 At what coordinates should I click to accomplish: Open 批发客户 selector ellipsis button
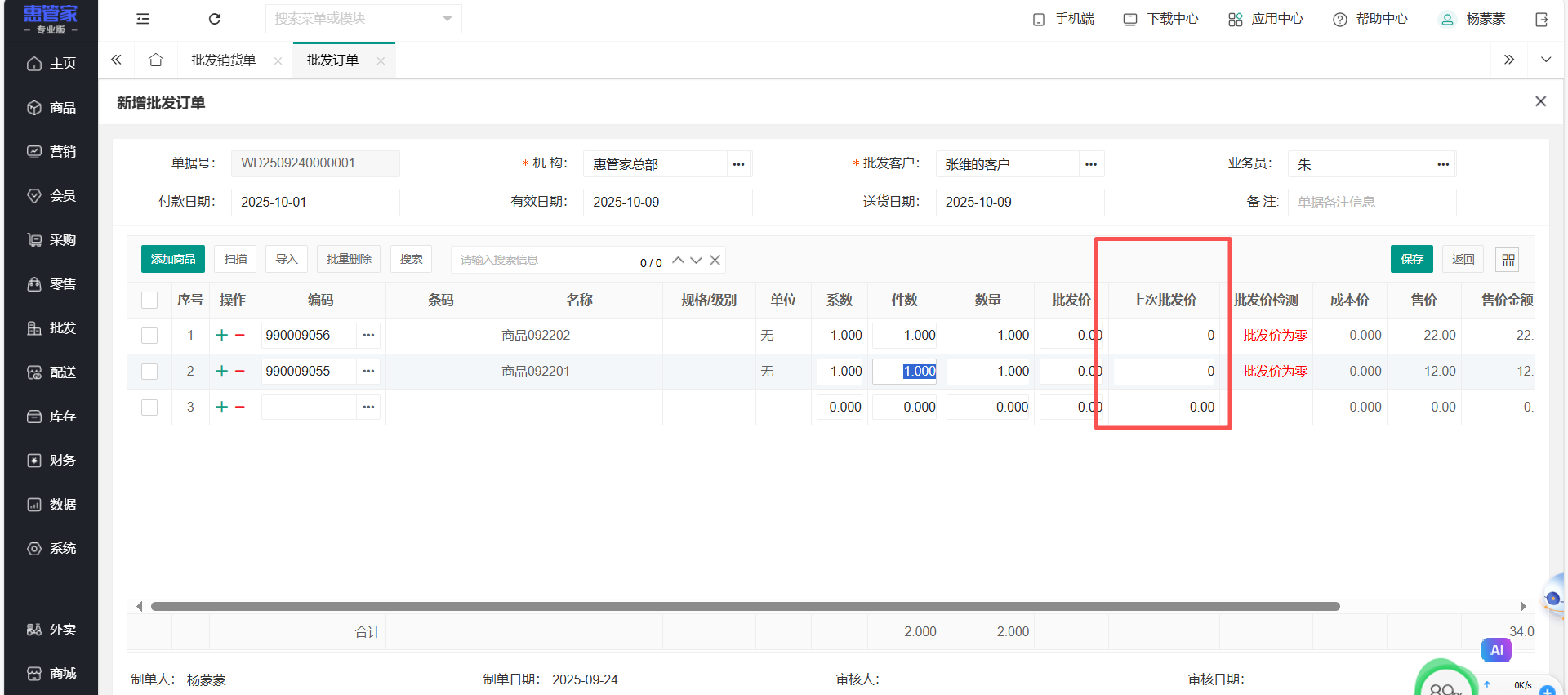(x=1090, y=164)
